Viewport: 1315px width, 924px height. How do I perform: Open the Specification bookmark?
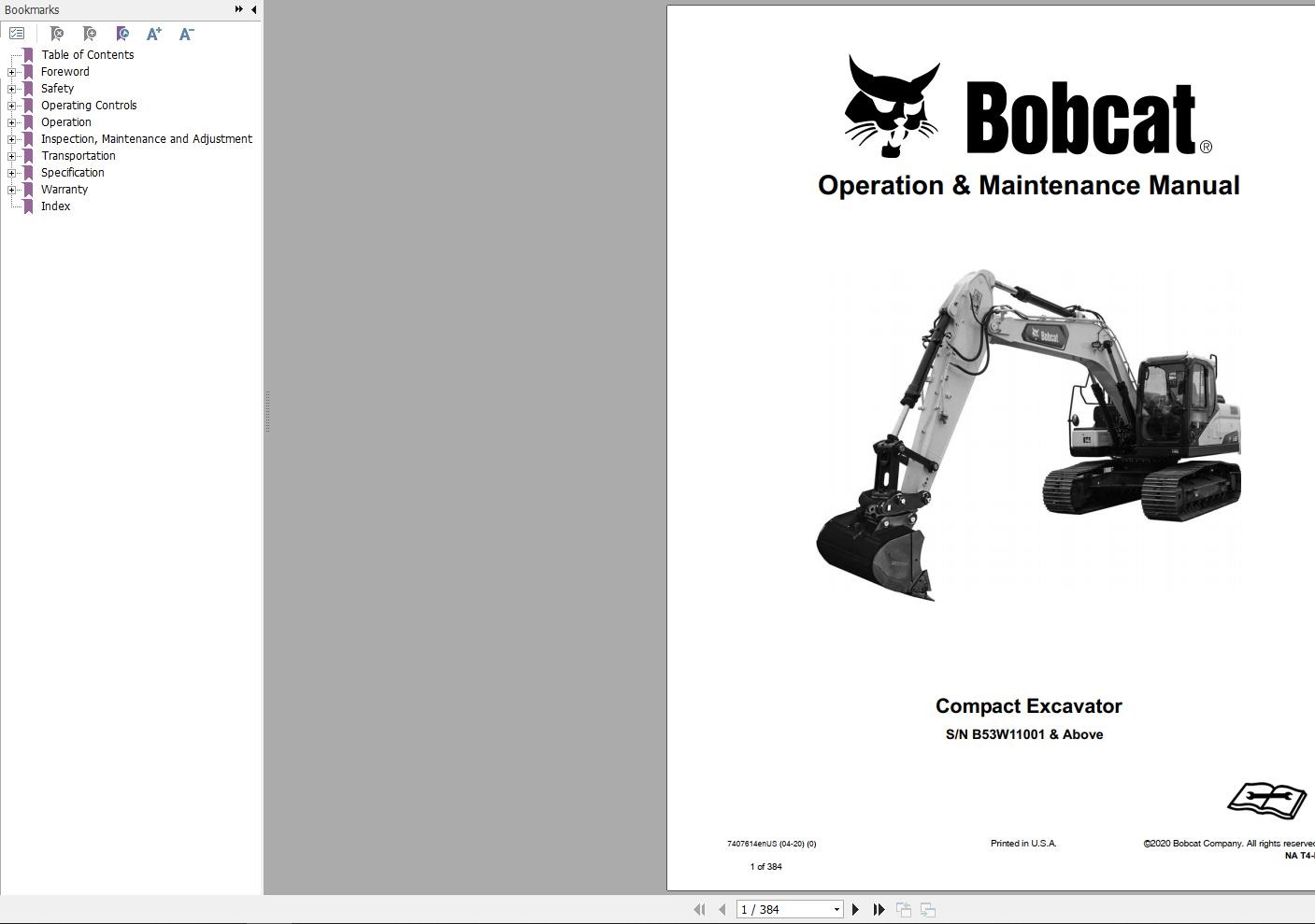point(73,173)
